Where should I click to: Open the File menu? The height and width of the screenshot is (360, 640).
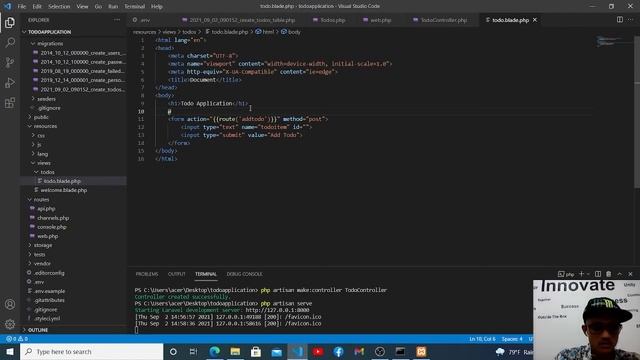point(22,7)
